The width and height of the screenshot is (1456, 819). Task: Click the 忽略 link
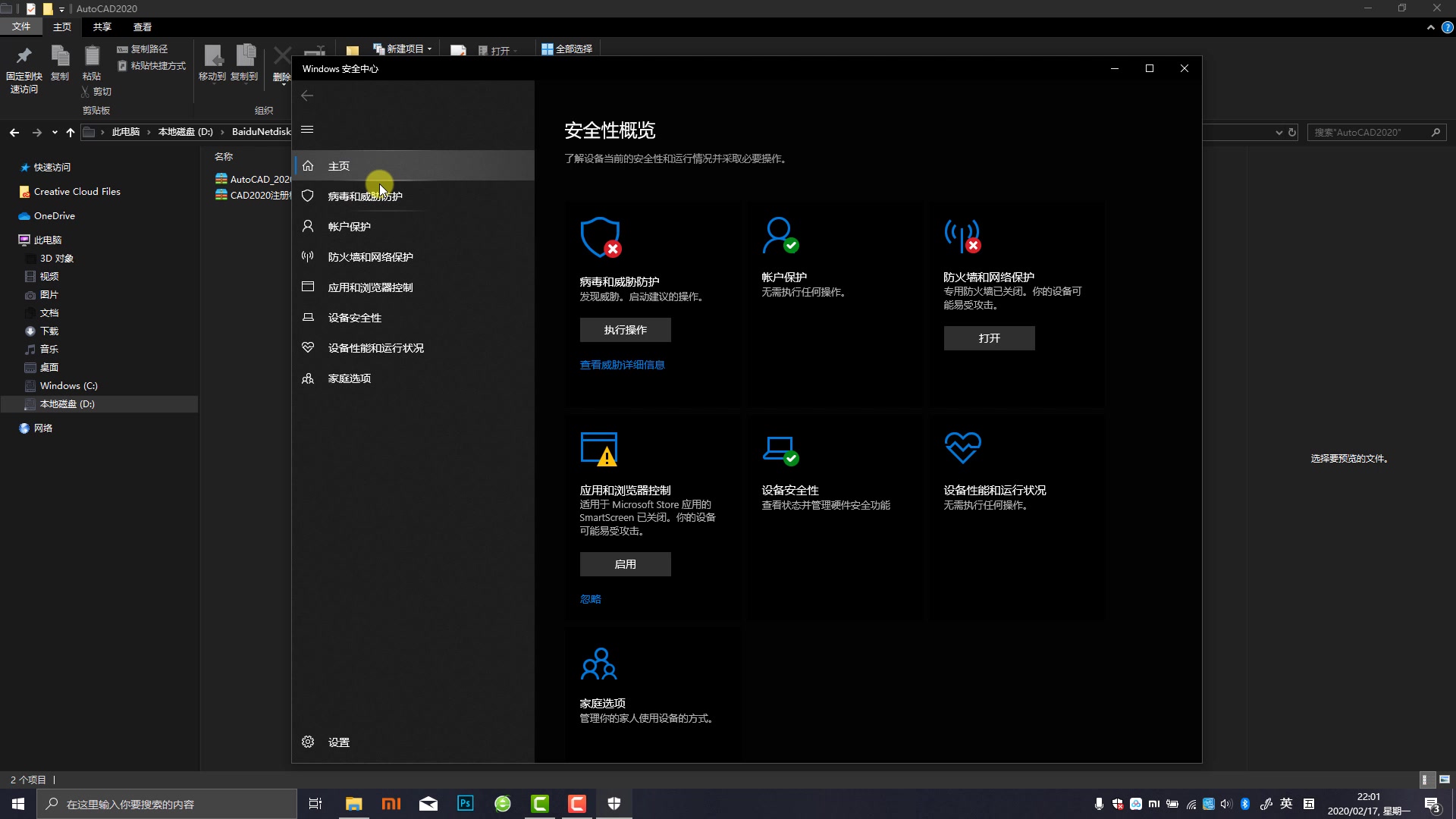(590, 599)
